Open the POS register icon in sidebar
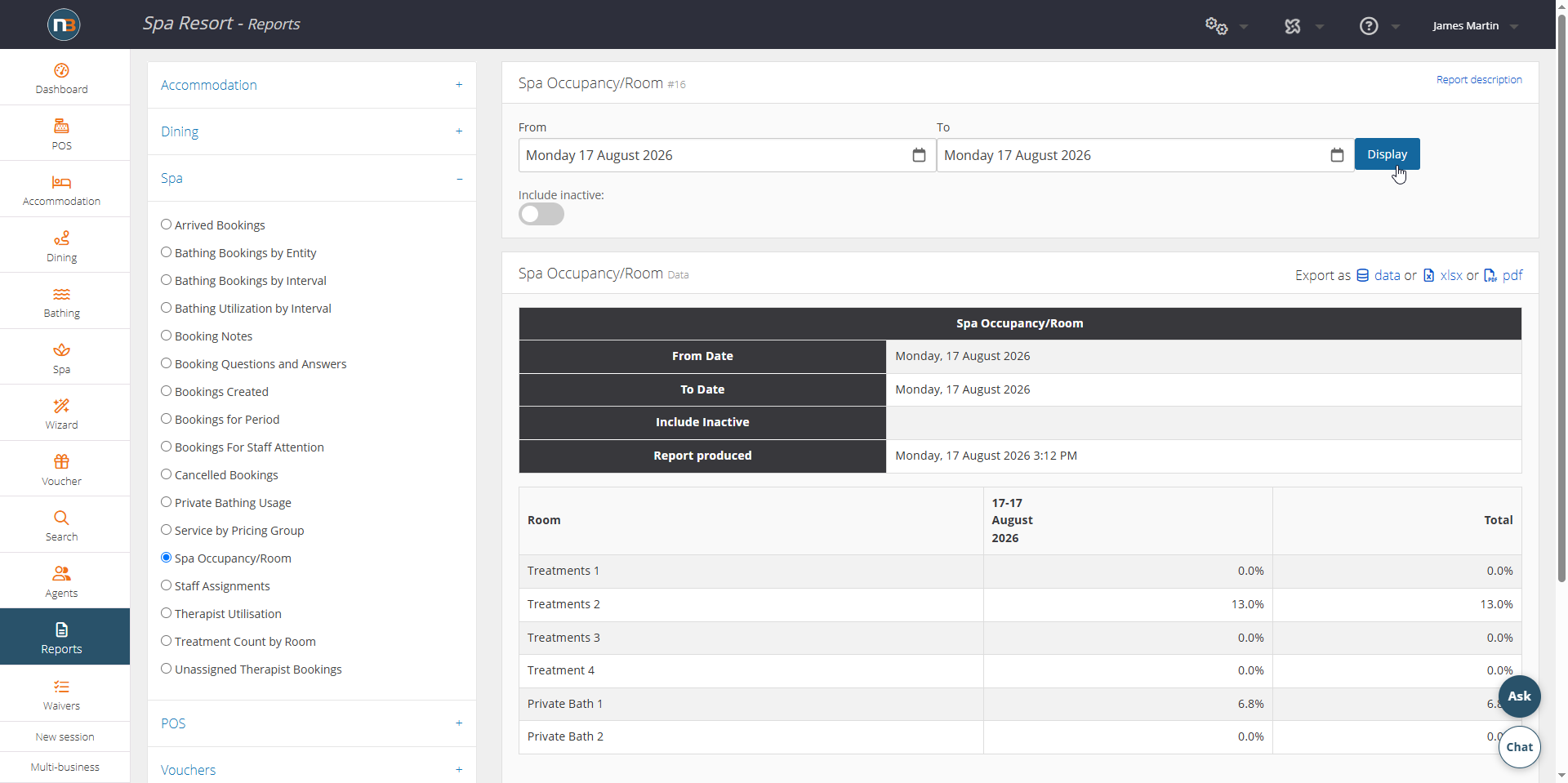The width and height of the screenshot is (1568, 783). pos(61,127)
